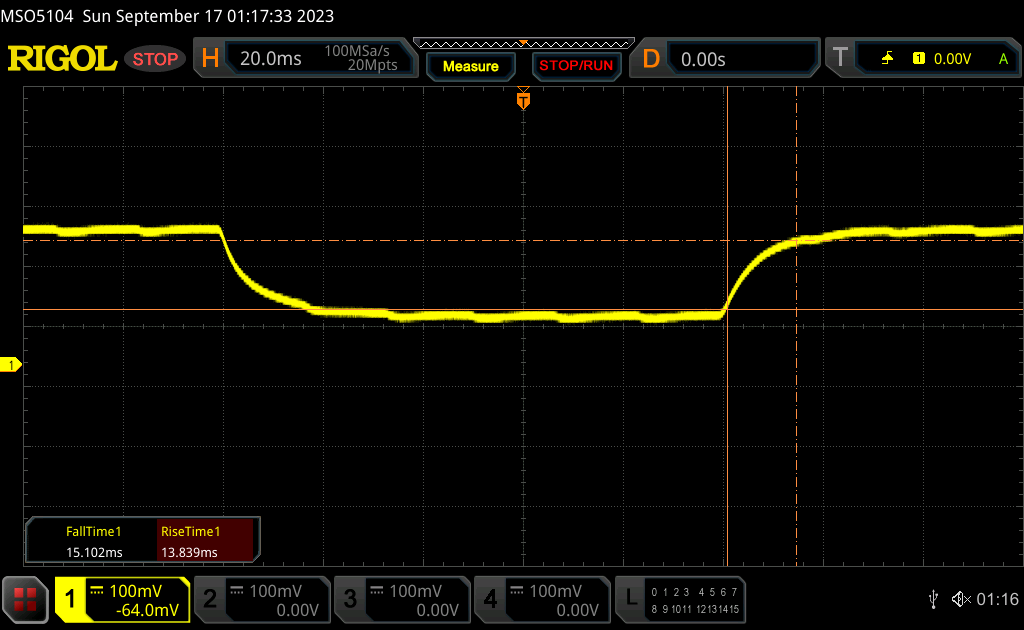This screenshot has width=1024, height=630.
Task: Open the Measure menu
Action: (x=470, y=66)
